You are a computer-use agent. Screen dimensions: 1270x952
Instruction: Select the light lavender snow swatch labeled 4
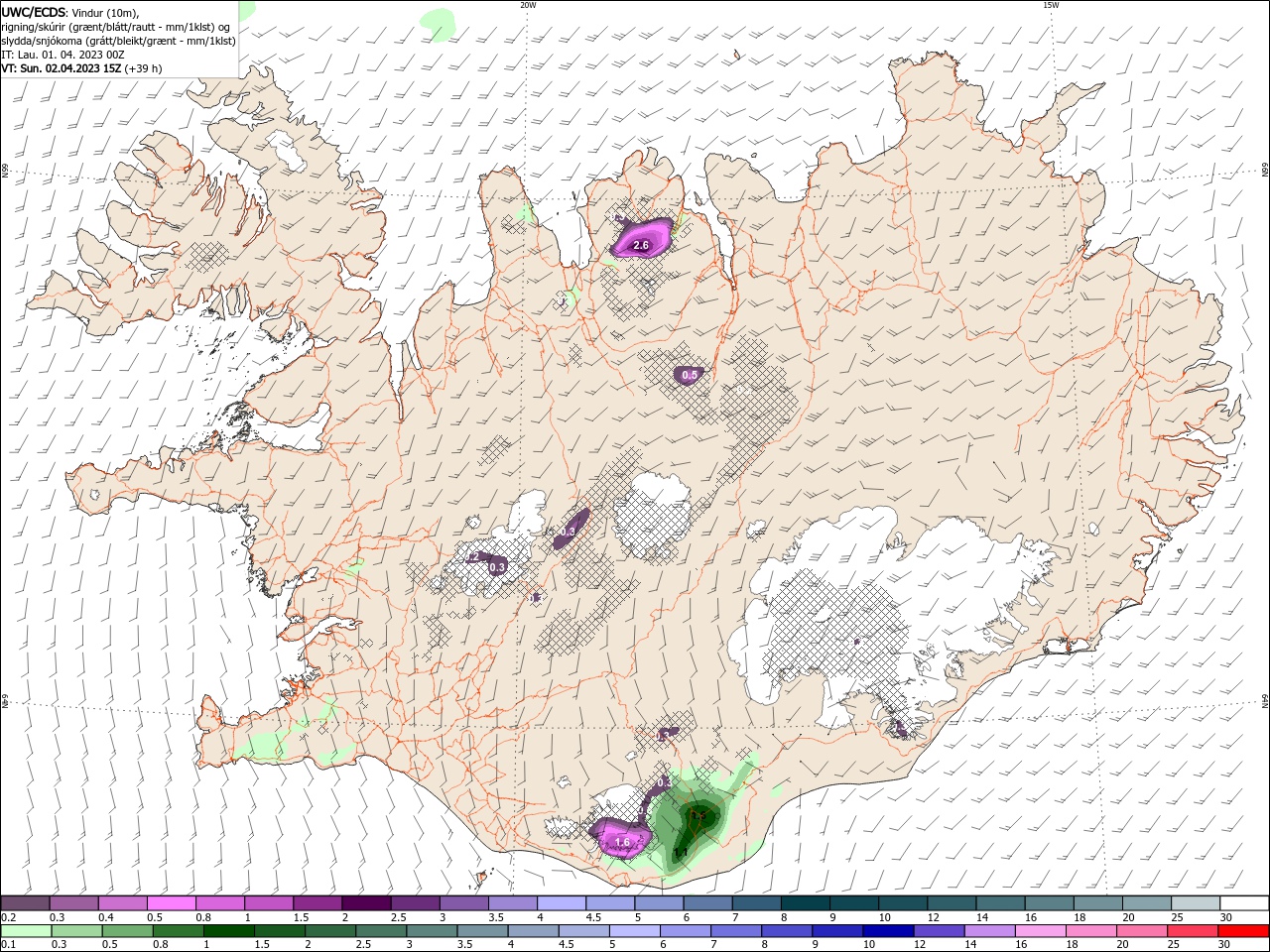point(562,903)
